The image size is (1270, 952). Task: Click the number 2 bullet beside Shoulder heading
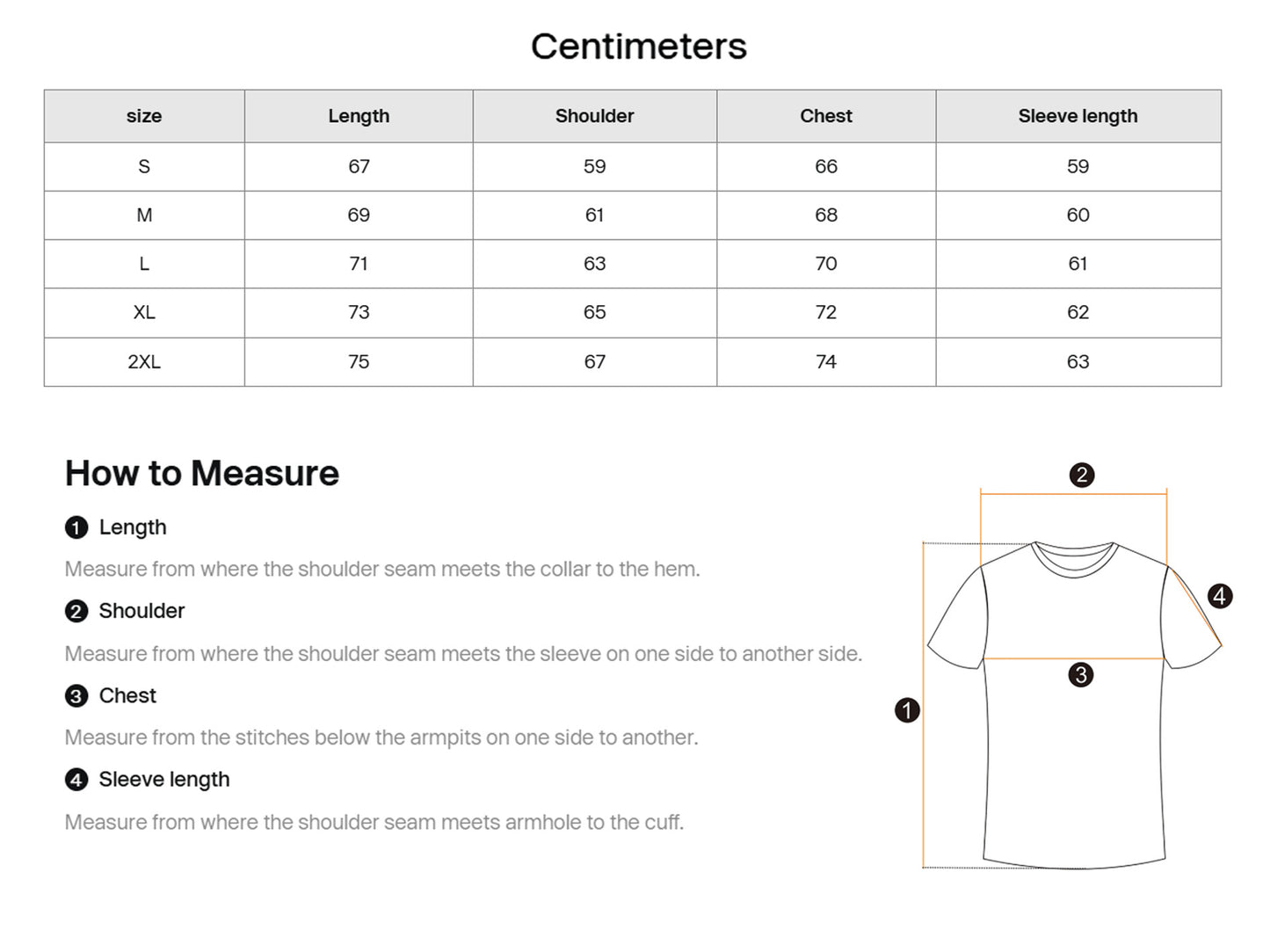(76, 611)
